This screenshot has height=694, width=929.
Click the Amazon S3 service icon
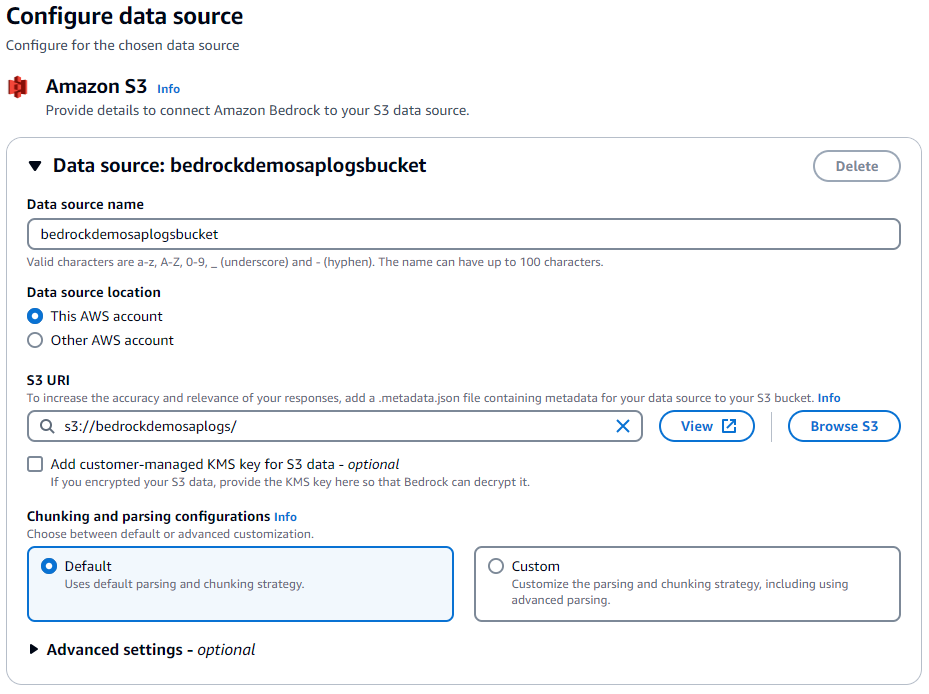pyautogui.click(x=17, y=87)
